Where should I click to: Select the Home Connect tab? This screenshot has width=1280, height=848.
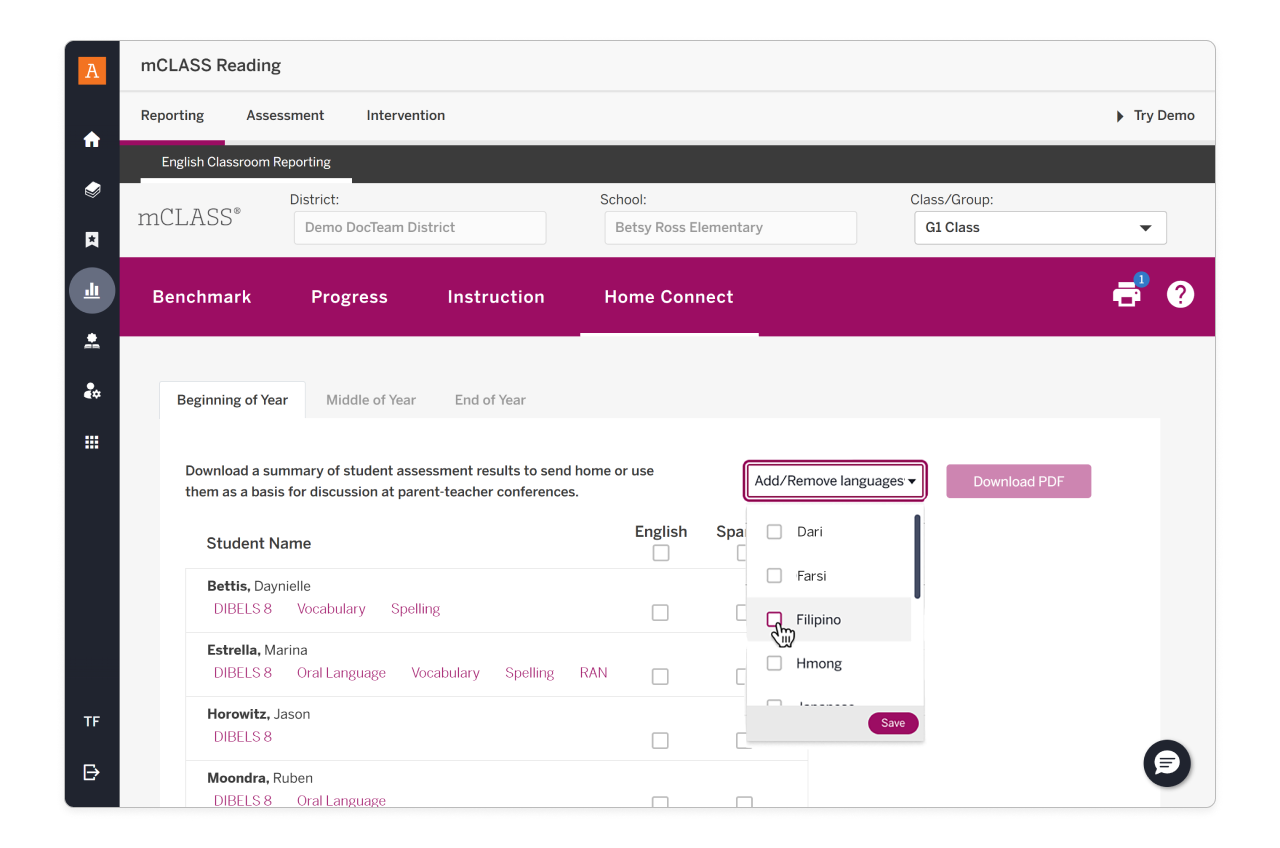tap(669, 297)
